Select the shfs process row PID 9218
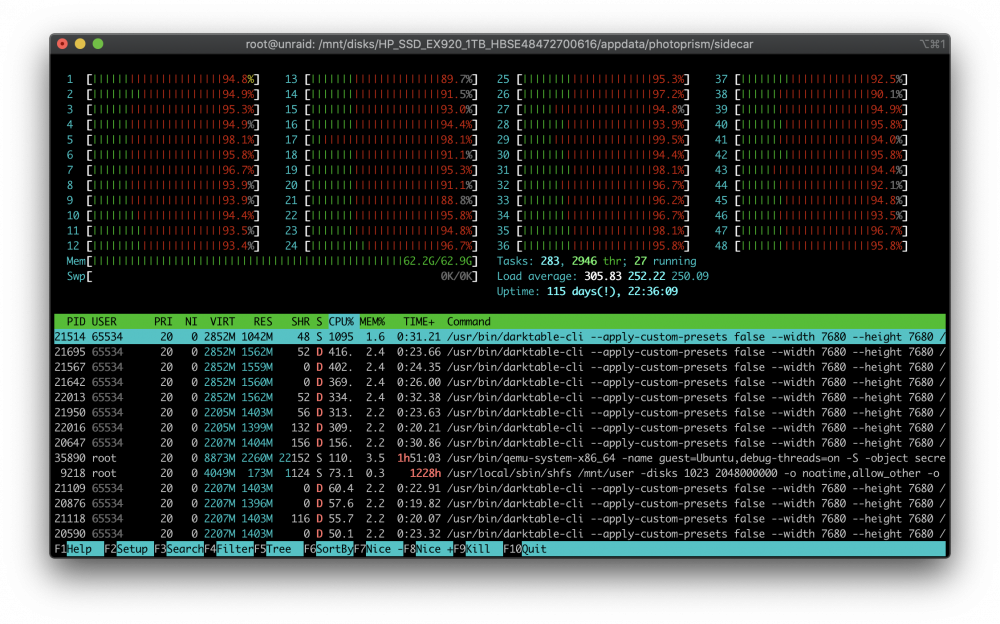The width and height of the screenshot is (1000, 624). [499, 473]
